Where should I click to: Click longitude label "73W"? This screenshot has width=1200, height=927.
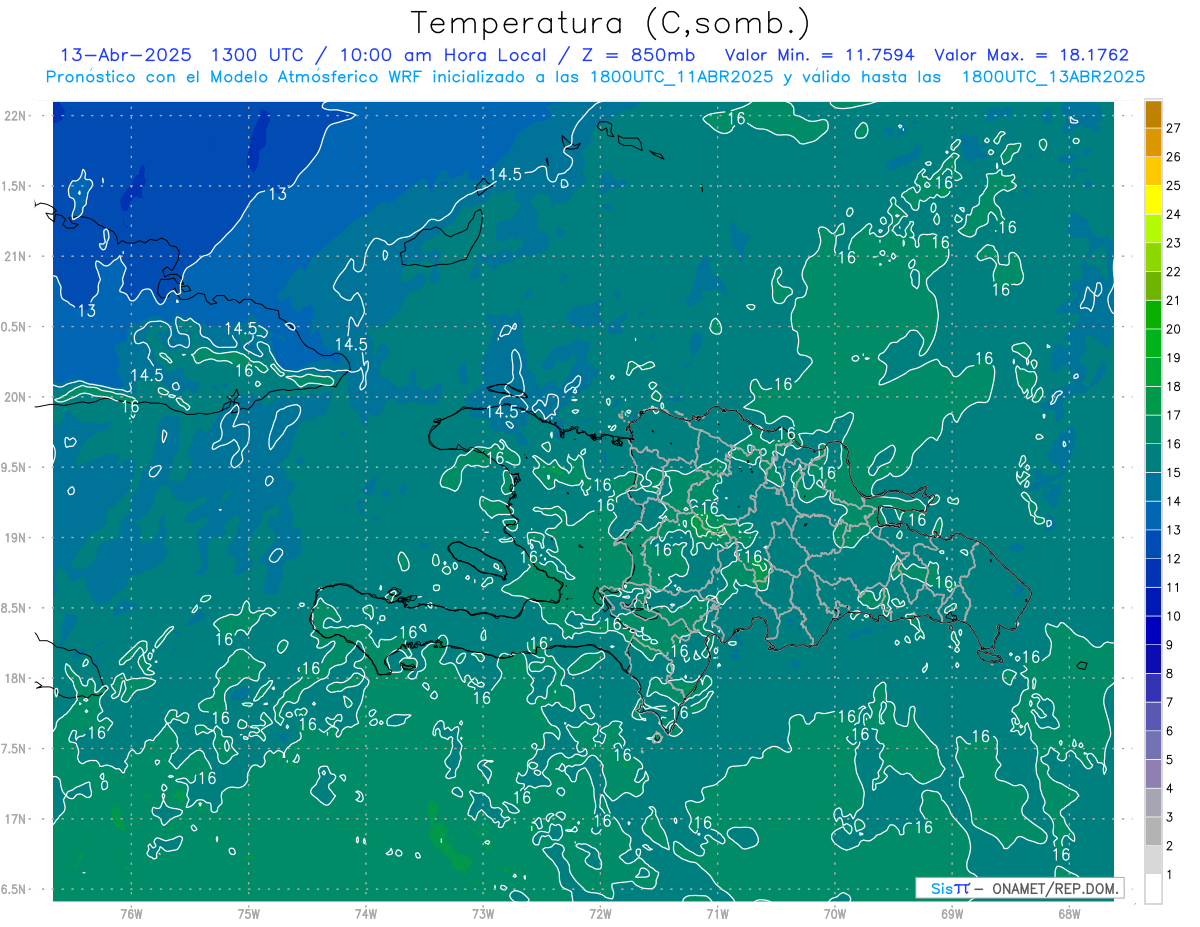coord(483,914)
